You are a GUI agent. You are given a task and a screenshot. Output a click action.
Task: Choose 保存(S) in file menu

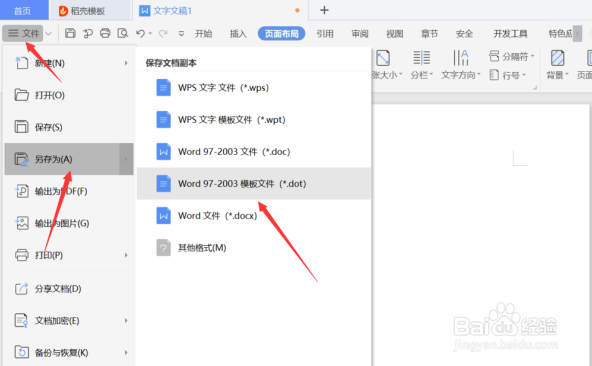[x=69, y=127]
